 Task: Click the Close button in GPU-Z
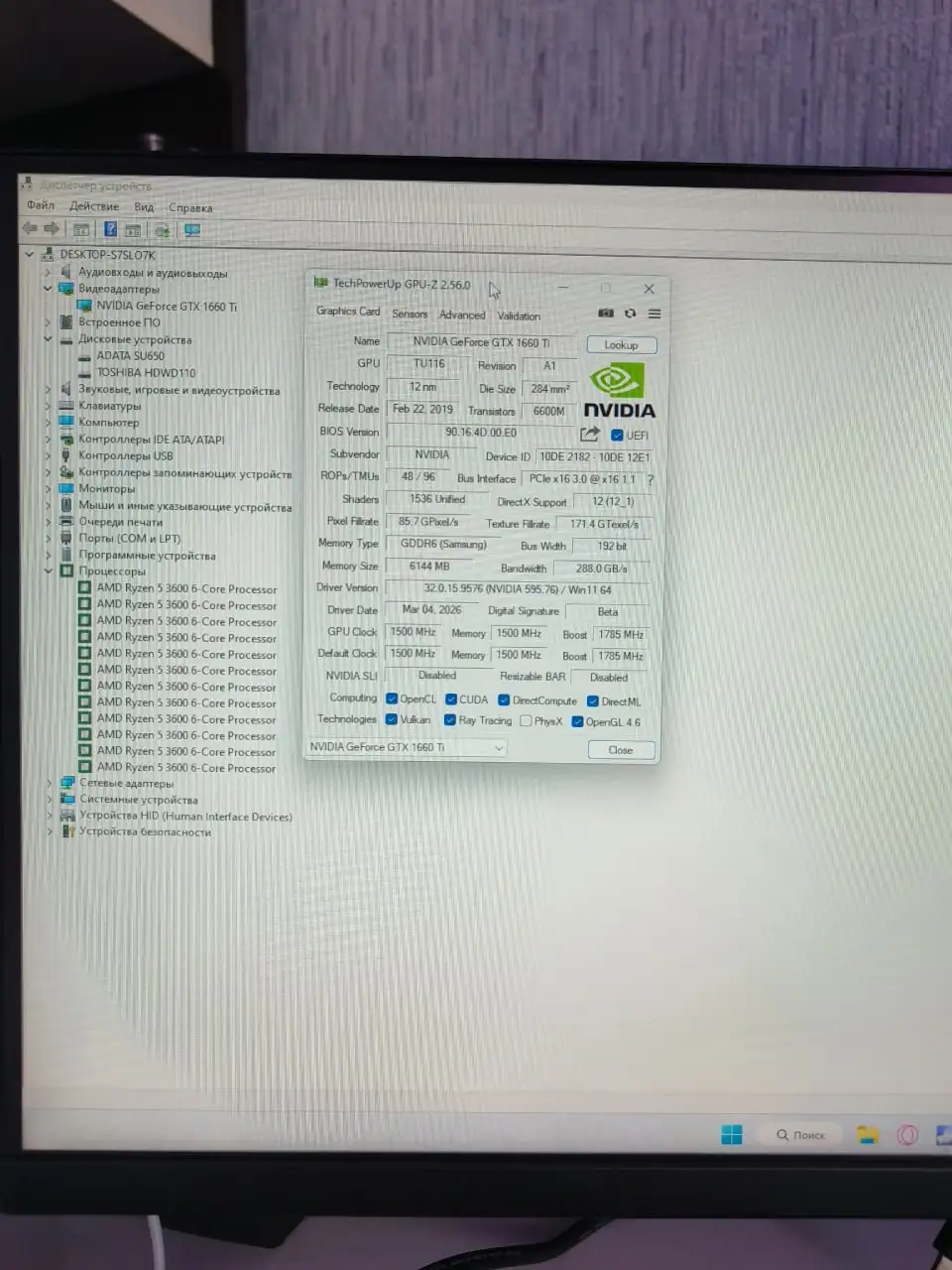pyautogui.click(x=621, y=750)
